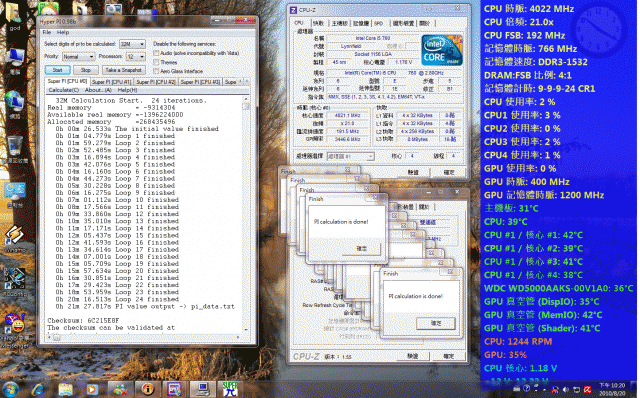Toggle the Themes checkbox in Hyper PI
Image resolution: width=640 pixels, height=398 pixels.
[x=156, y=62]
